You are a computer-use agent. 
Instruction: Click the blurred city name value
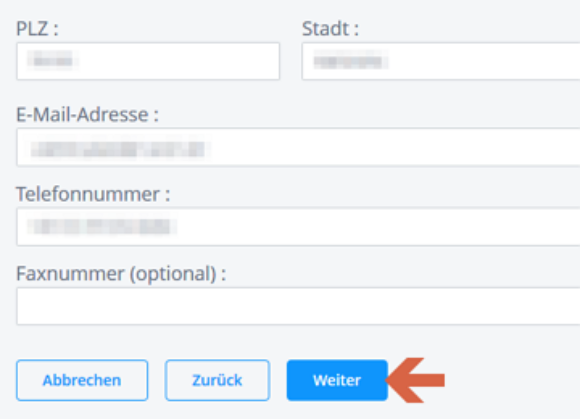350,61
